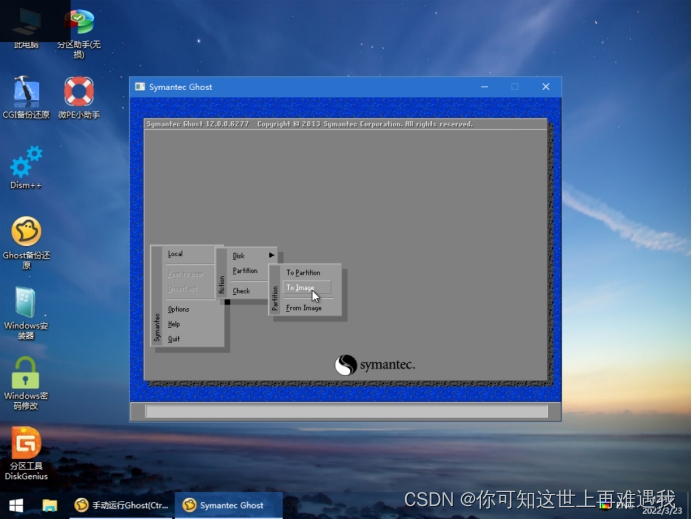Viewport: 692px width, 519px height.
Task: Choose To Partition option
Action: click(303, 272)
